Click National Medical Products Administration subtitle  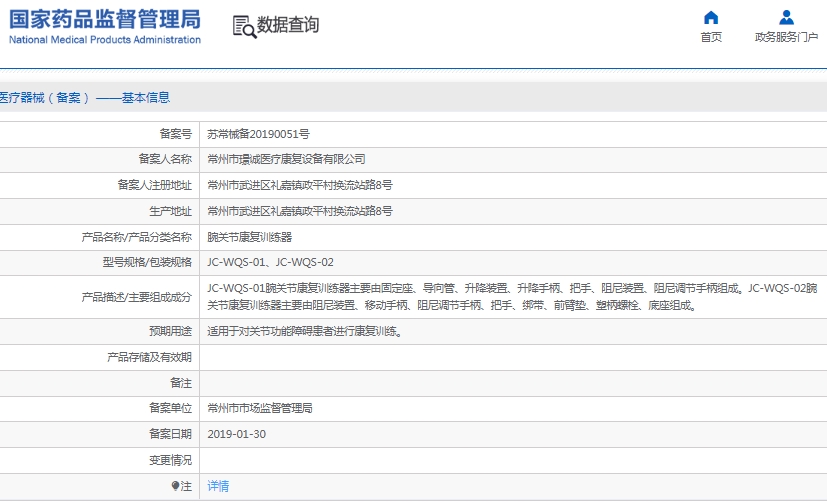(x=105, y=40)
